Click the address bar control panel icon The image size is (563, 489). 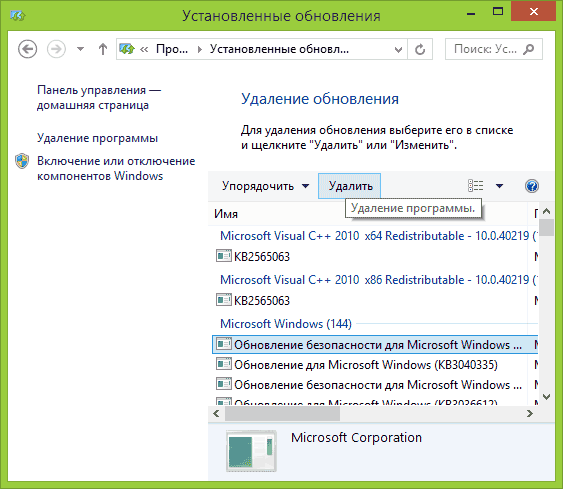[127, 49]
